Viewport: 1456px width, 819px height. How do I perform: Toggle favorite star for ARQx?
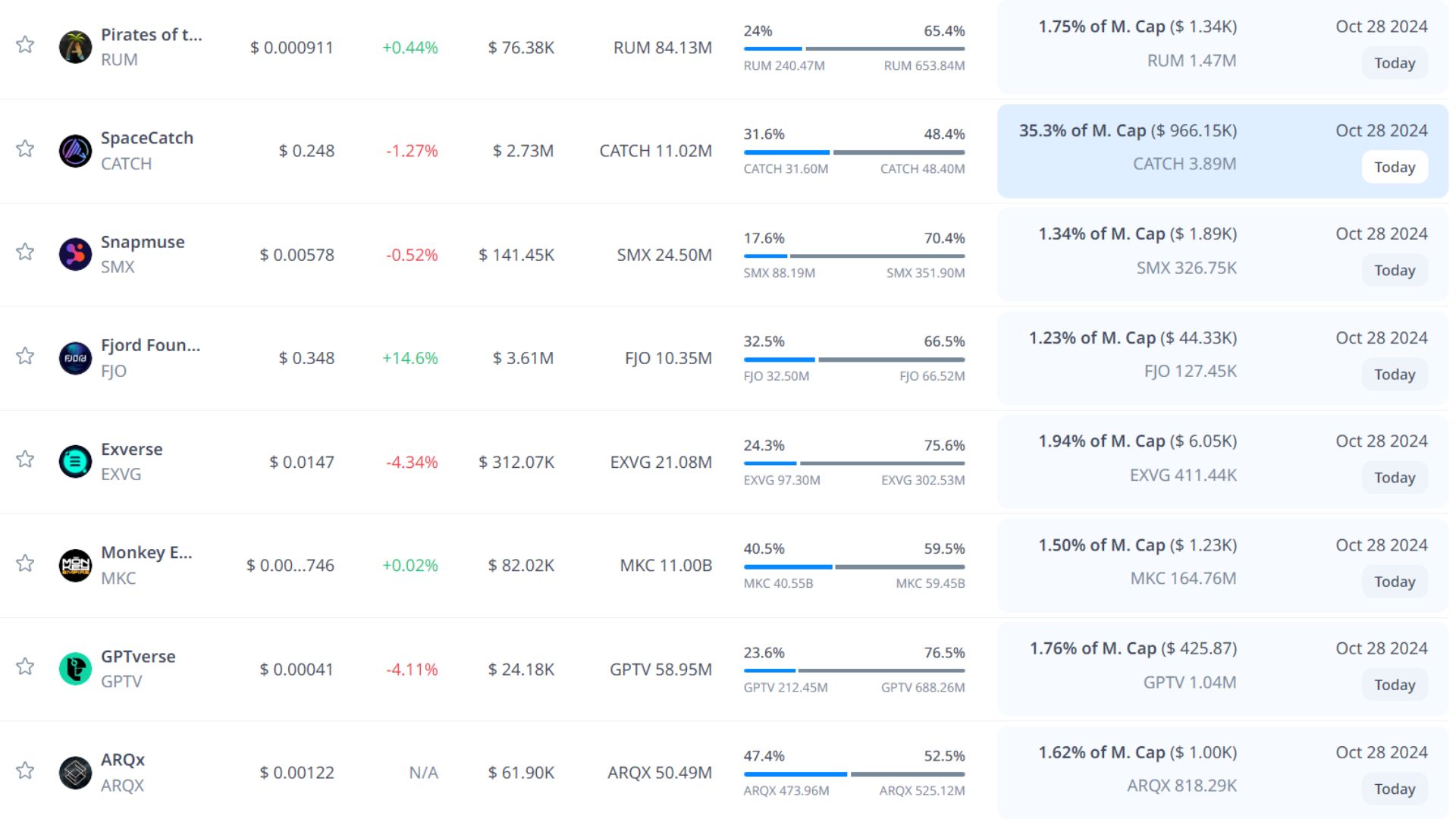point(25,770)
